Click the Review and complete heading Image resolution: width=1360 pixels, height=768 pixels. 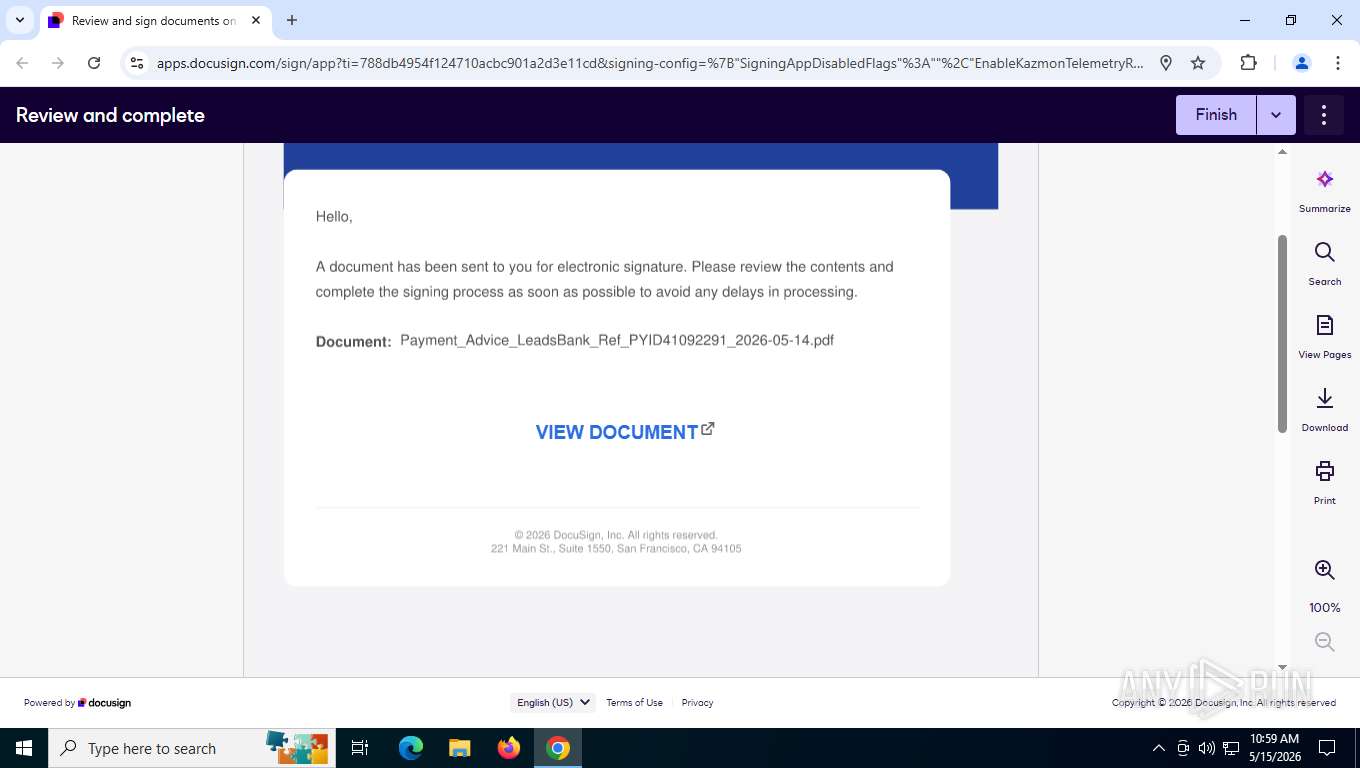(110, 115)
